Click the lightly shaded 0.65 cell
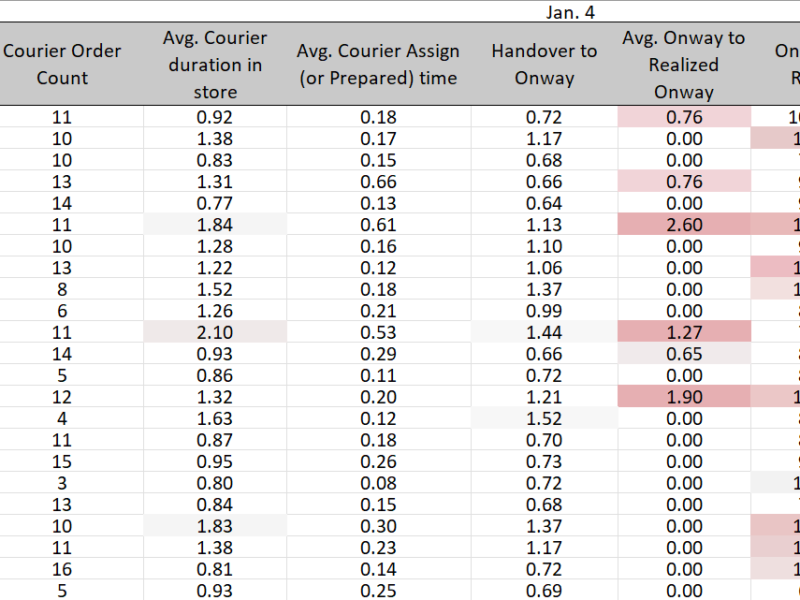 point(684,354)
